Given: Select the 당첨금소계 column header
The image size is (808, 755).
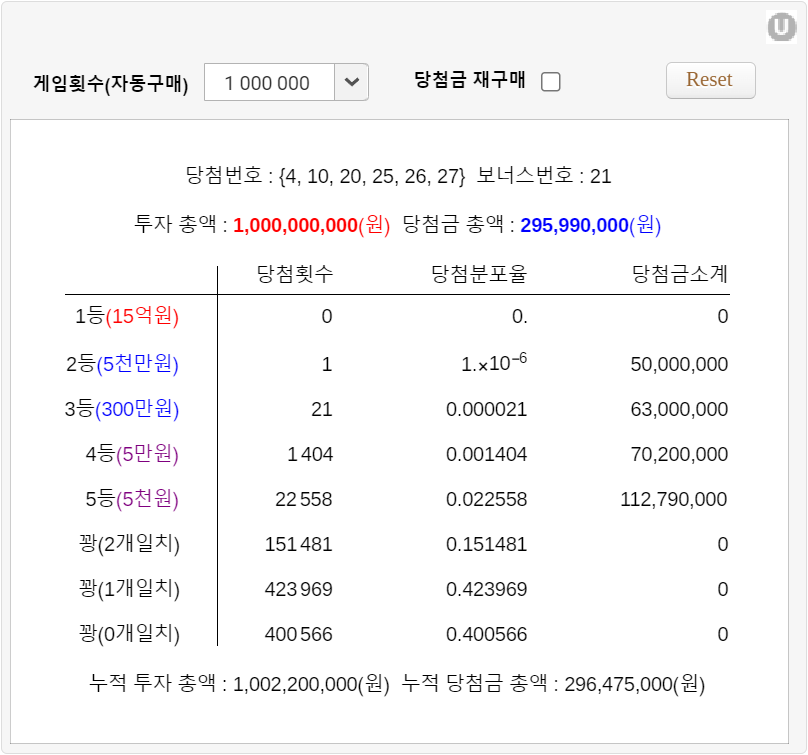Looking at the screenshot, I should [680, 274].
